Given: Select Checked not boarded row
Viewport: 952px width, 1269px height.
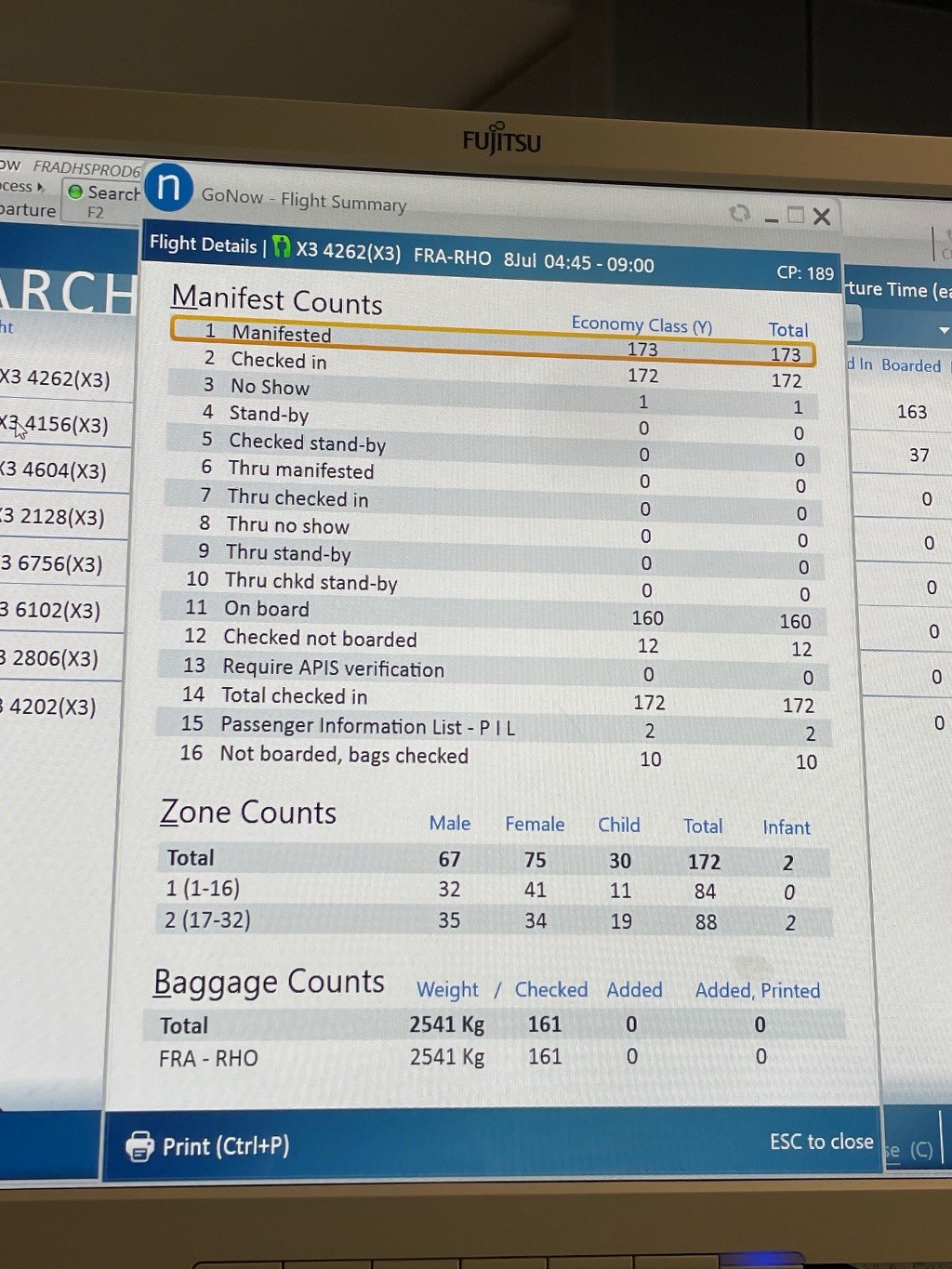Looking at the screenshot, I should coord(493,641).
